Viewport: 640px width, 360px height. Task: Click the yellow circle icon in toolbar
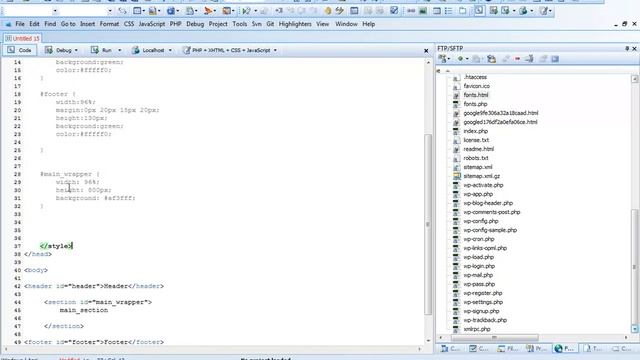click(x=328, y=11)
